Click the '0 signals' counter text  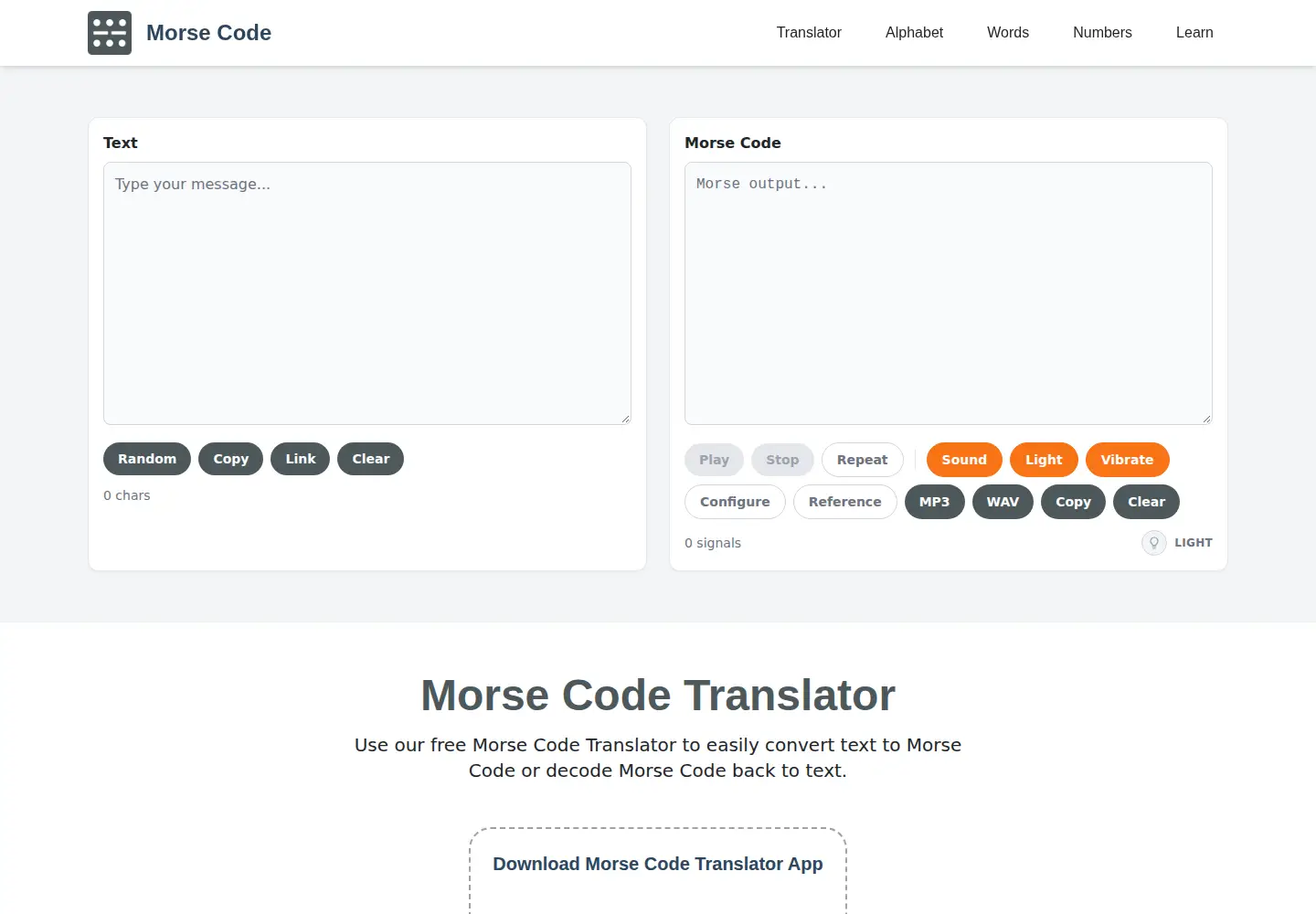(713, 543)
